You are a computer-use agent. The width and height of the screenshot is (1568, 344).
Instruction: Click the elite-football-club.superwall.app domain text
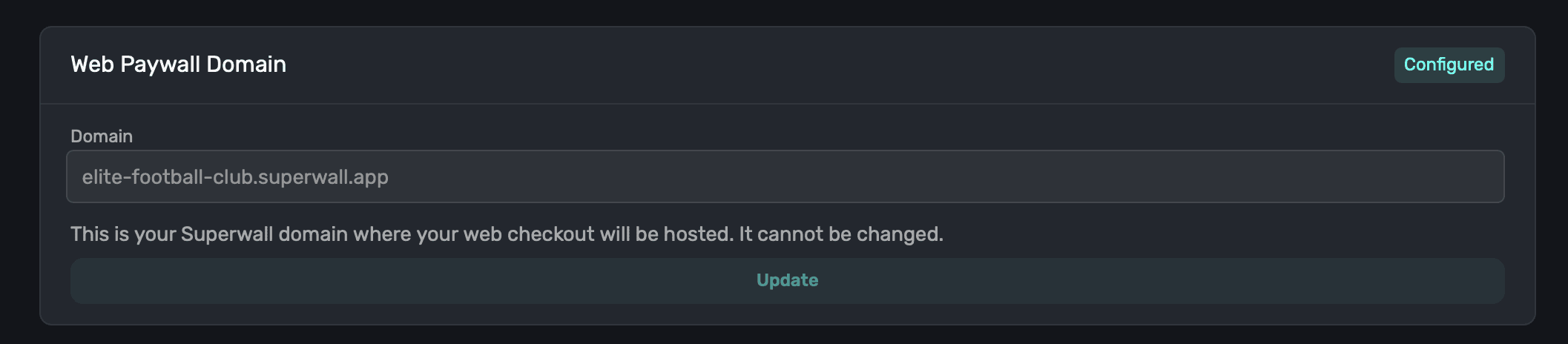(235, 177)
